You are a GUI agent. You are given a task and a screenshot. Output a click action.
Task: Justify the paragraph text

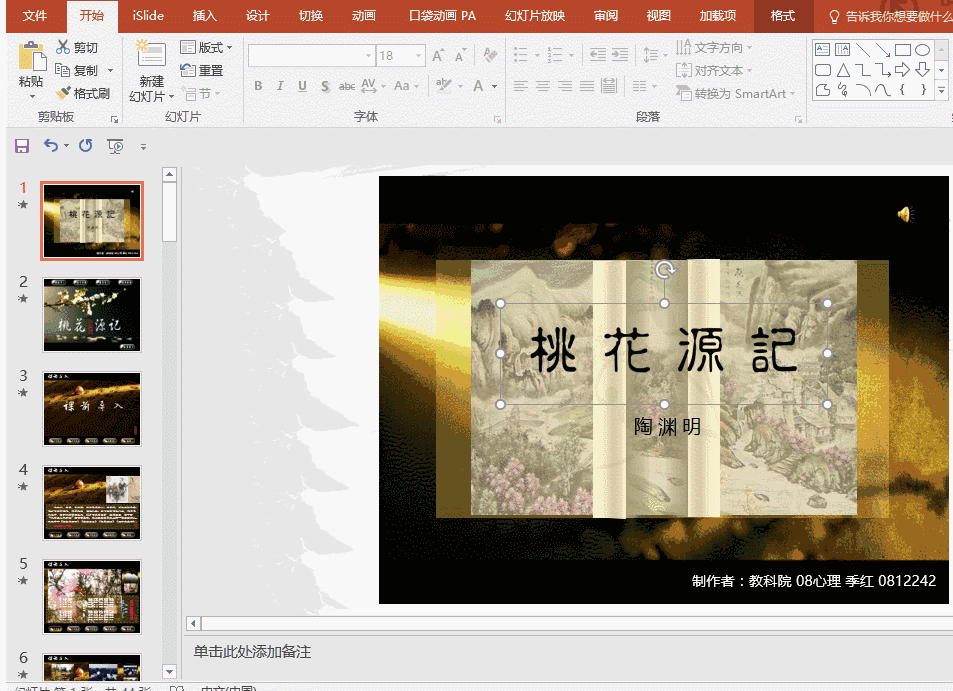tap(587, 86)
